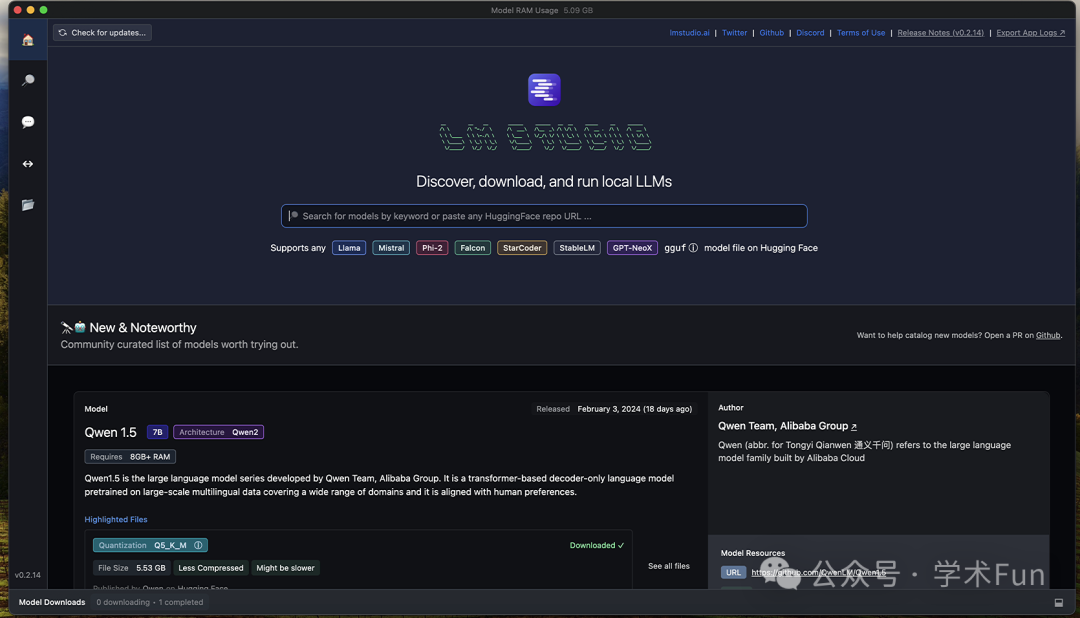The height and width of the screenshot is (618, 1080).
Task: Click the Might be slower tag
Action: click(x=285, y=568)
